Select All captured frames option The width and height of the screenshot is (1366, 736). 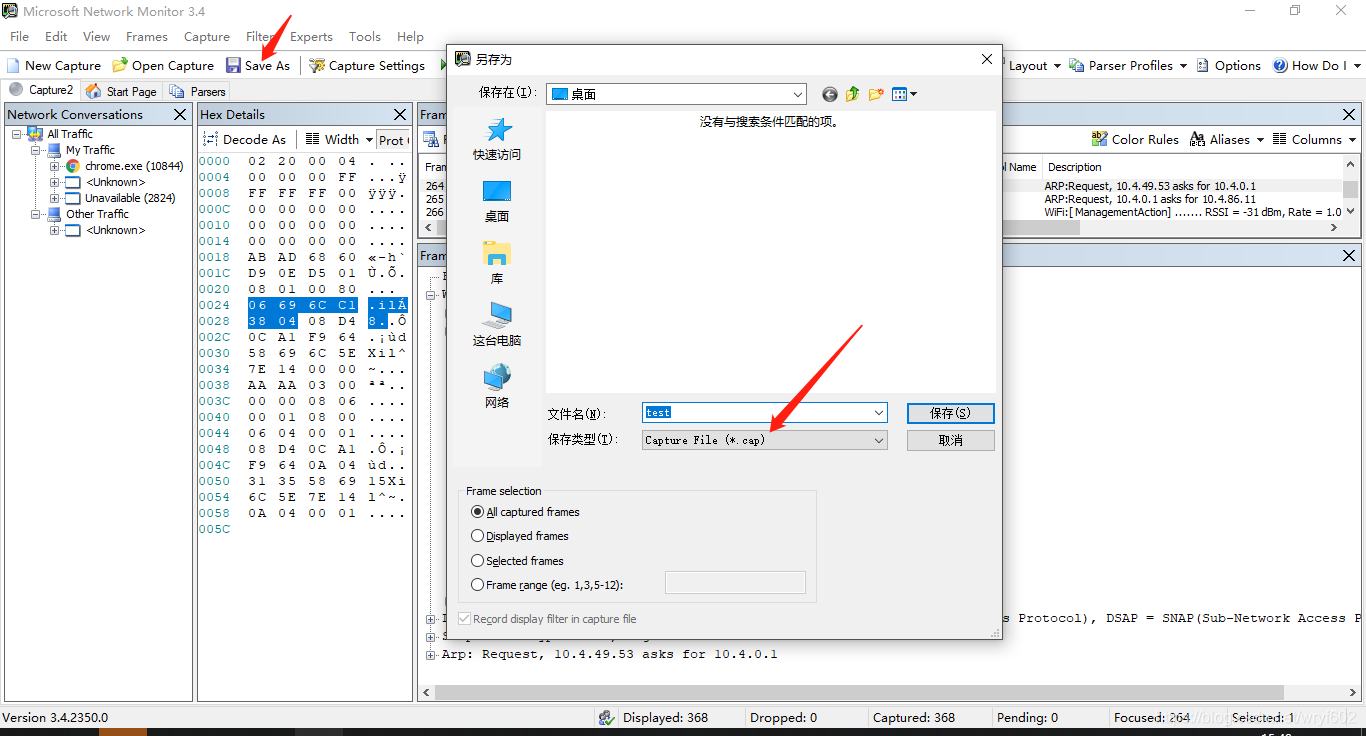(x=525, y=512)
